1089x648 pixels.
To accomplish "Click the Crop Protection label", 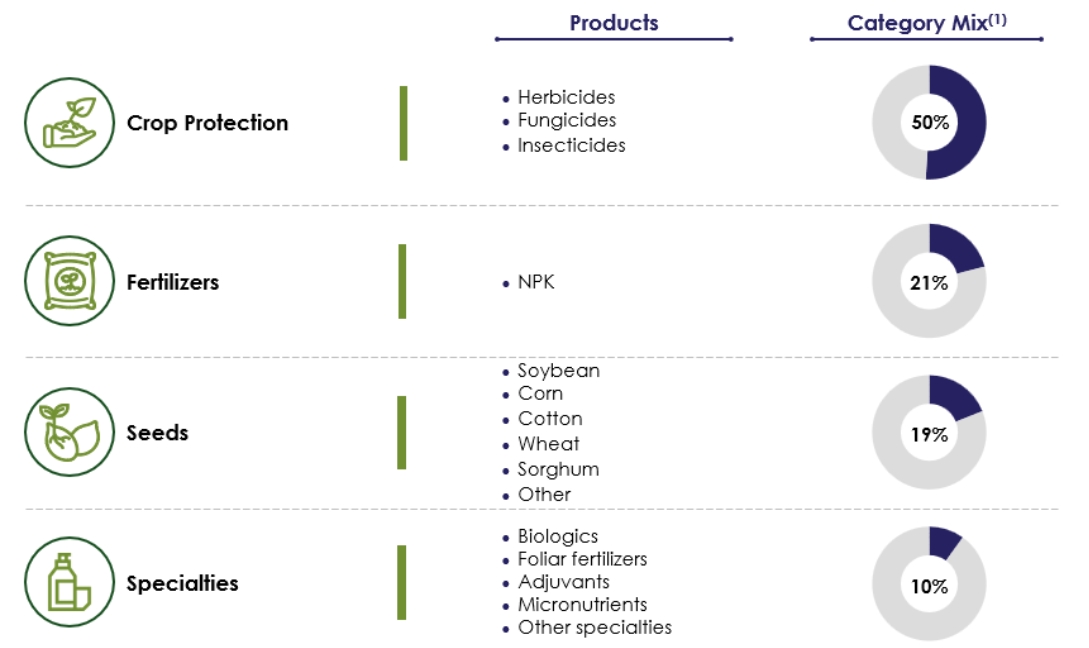I will tap(207, 123).
